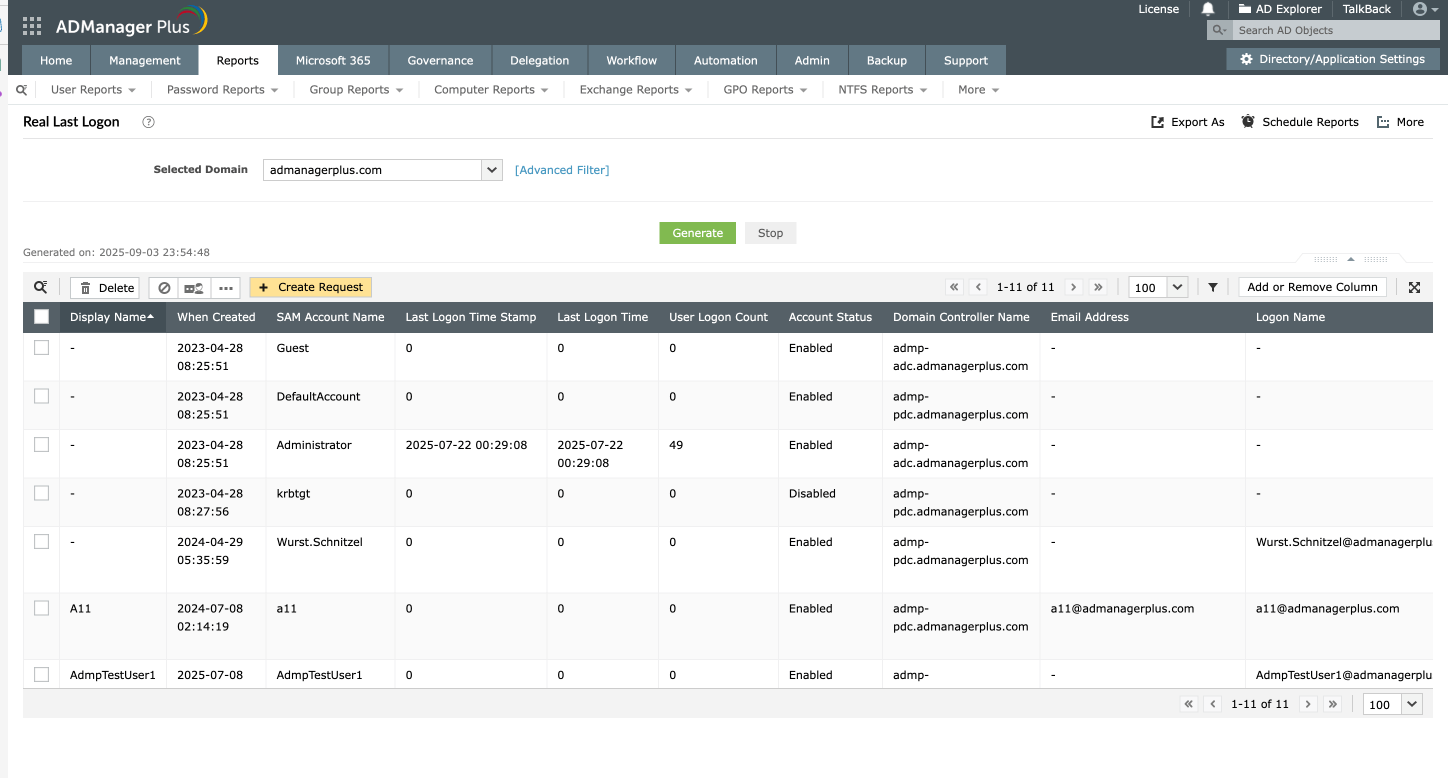Select the Administrator row checkbox
The width and height of the screenshot is (1448, 778).
coord(41,445)
